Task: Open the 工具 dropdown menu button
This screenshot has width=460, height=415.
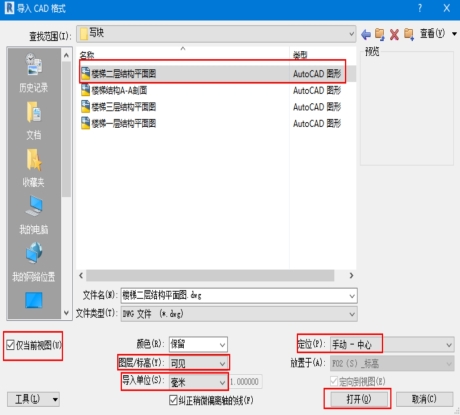Action: pos(33,399)
